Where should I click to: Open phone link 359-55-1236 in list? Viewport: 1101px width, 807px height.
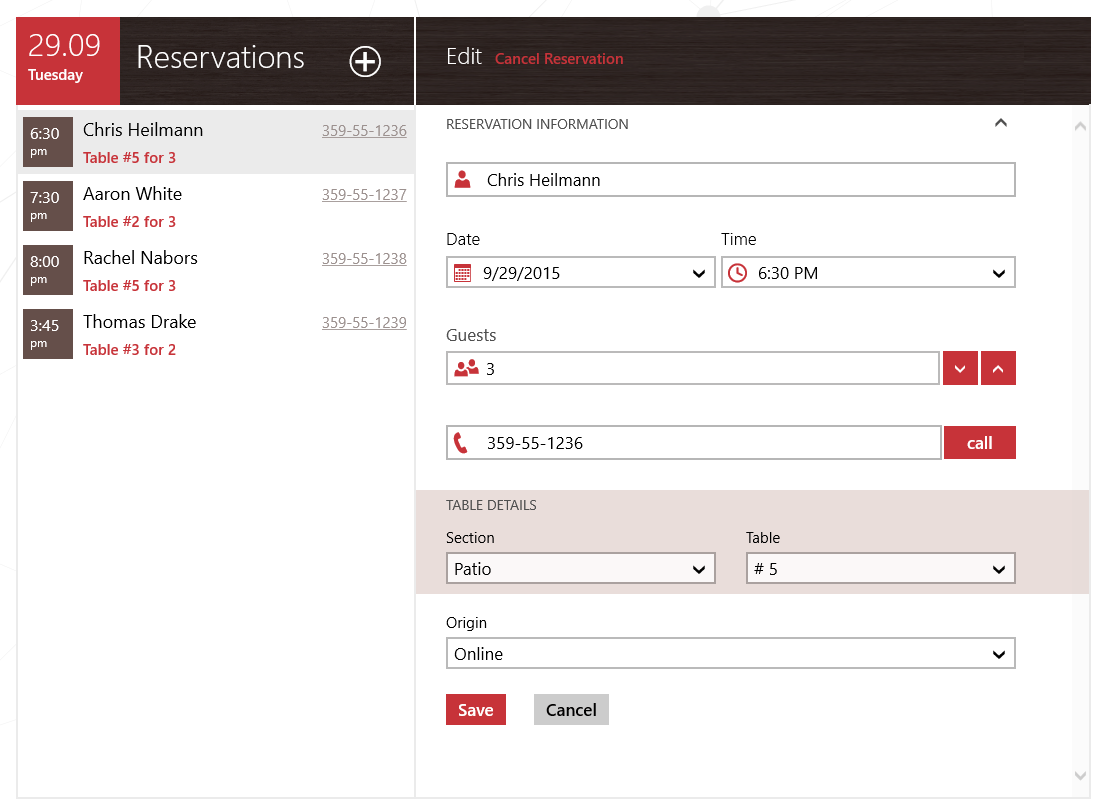[x=364, y=131]
